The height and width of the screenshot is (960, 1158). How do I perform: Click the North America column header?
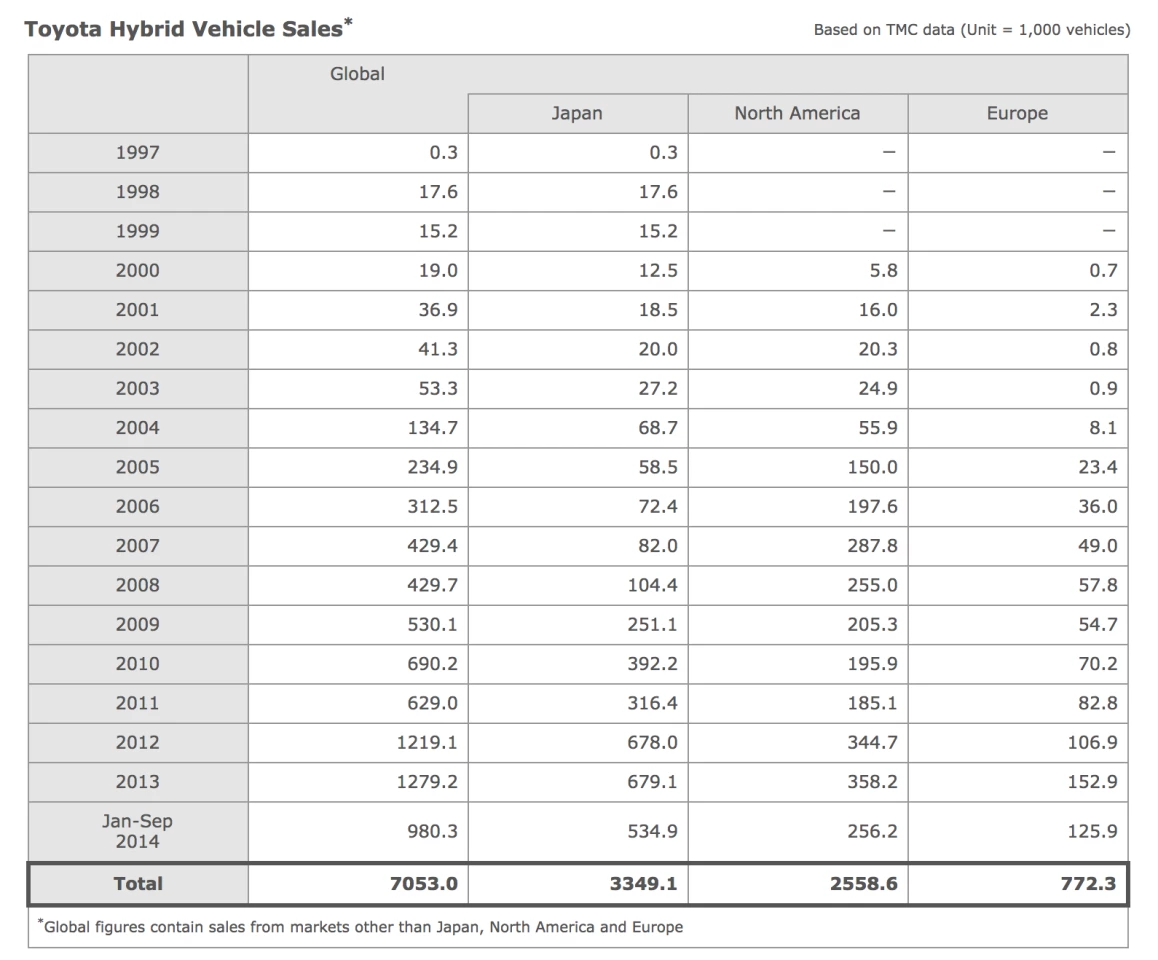[797, 113]
